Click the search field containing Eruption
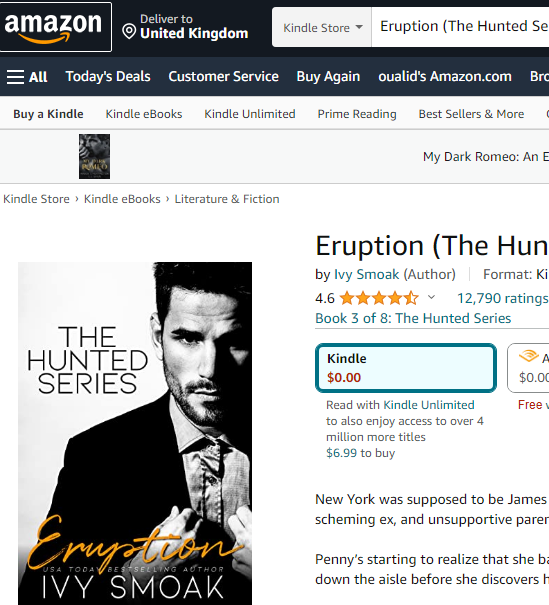Image resolution: width=549 pixels, height=605 pixels. click(x=460, y=27)
